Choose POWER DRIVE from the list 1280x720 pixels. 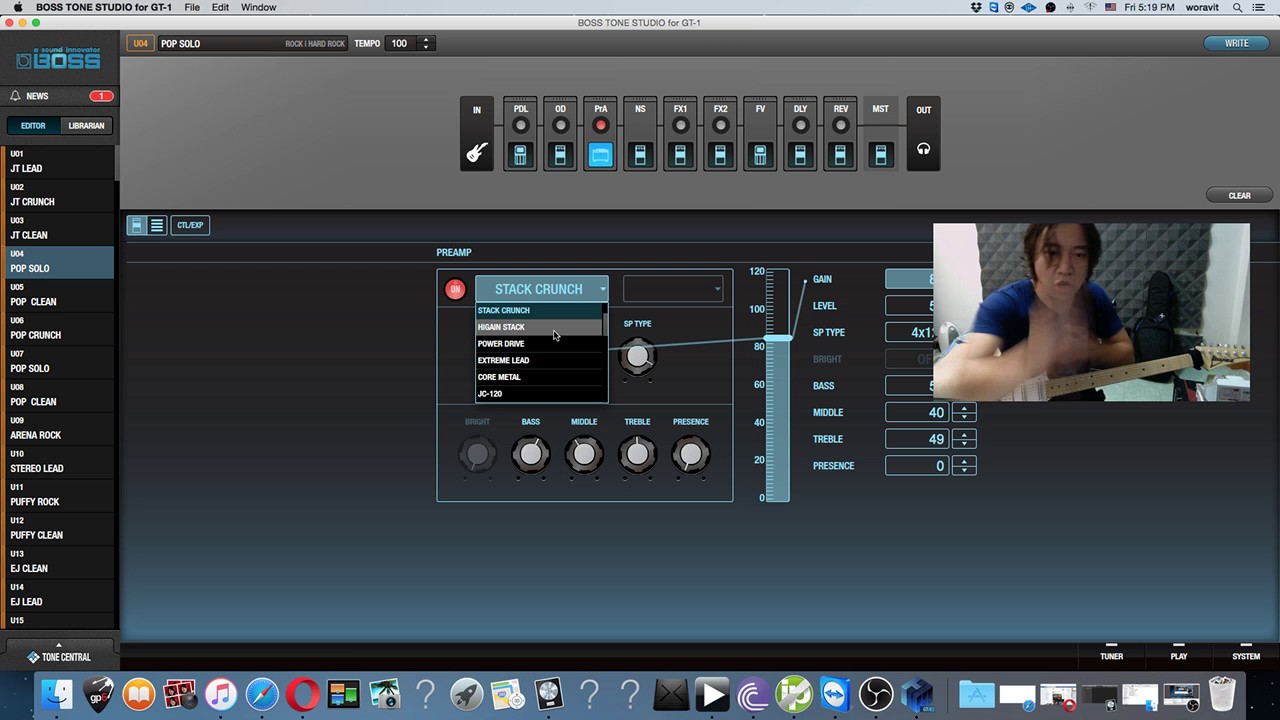coord(539,344)
